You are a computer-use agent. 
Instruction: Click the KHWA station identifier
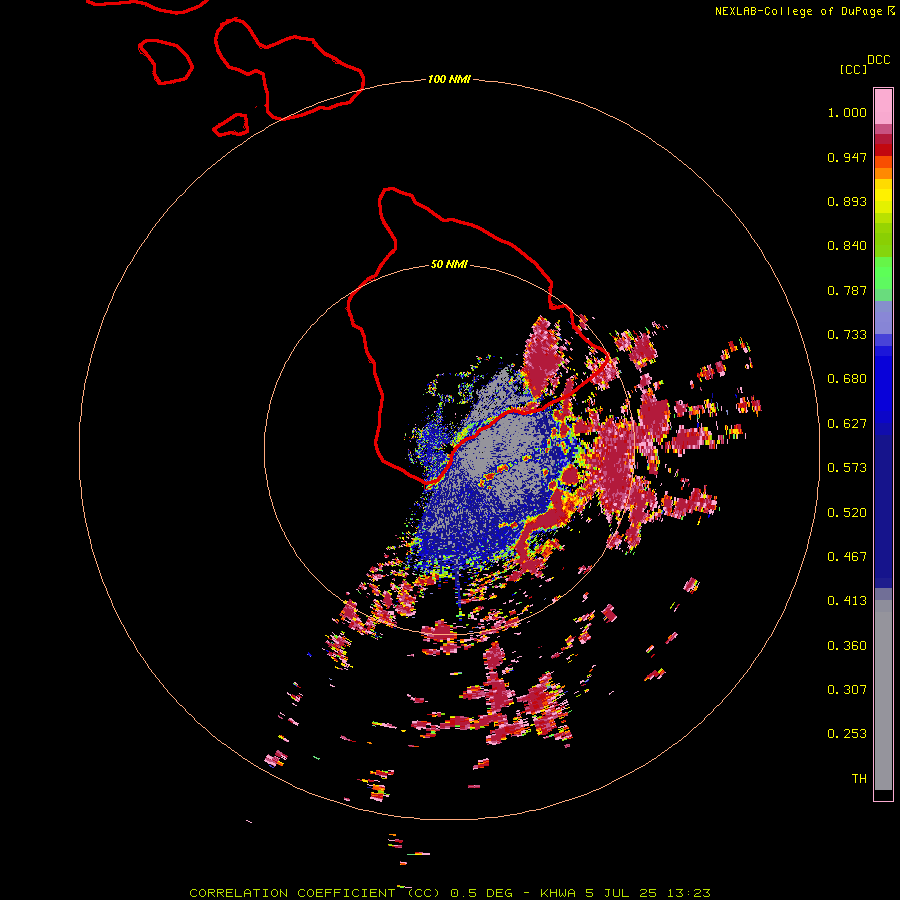tap(558, 893)
